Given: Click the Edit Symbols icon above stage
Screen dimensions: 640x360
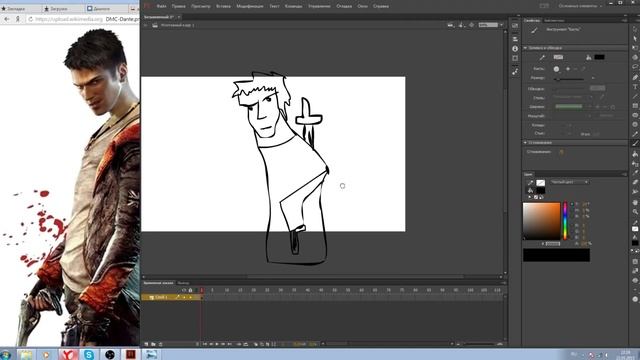Looking at the screenshot, I should (x=461, y=25).
